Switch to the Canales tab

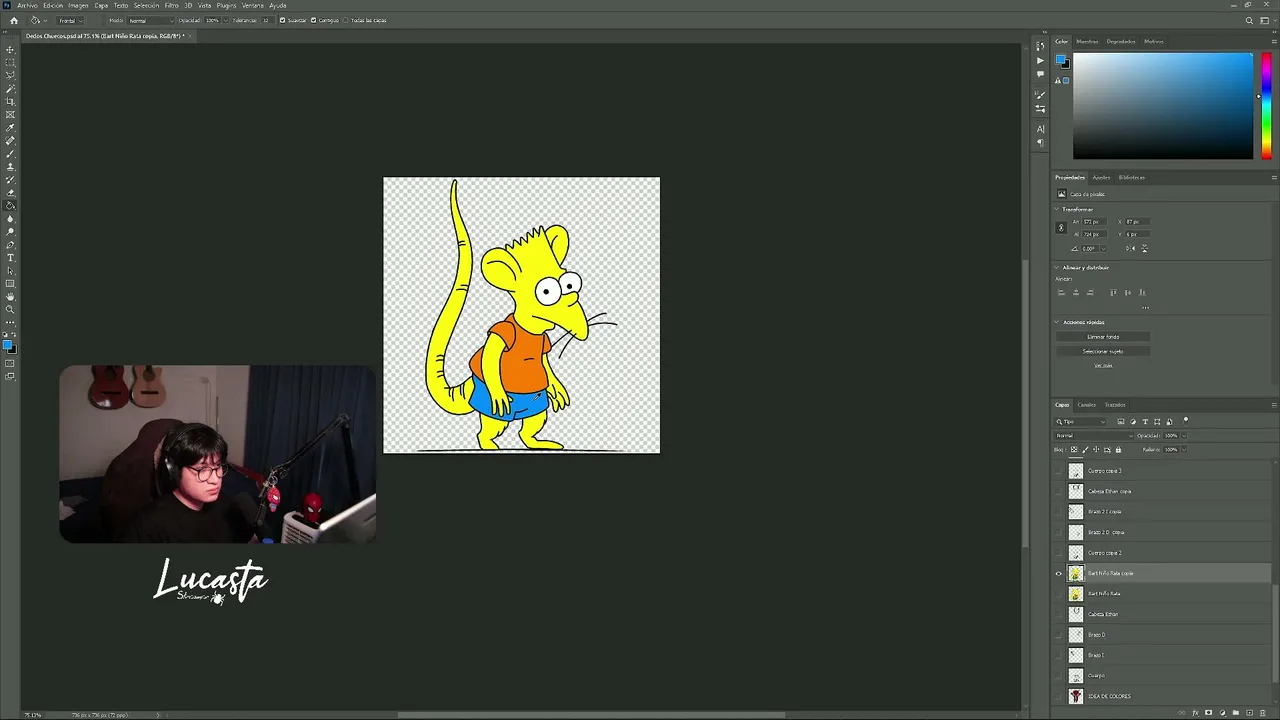pyautogui.click(x=1086, y=405)
